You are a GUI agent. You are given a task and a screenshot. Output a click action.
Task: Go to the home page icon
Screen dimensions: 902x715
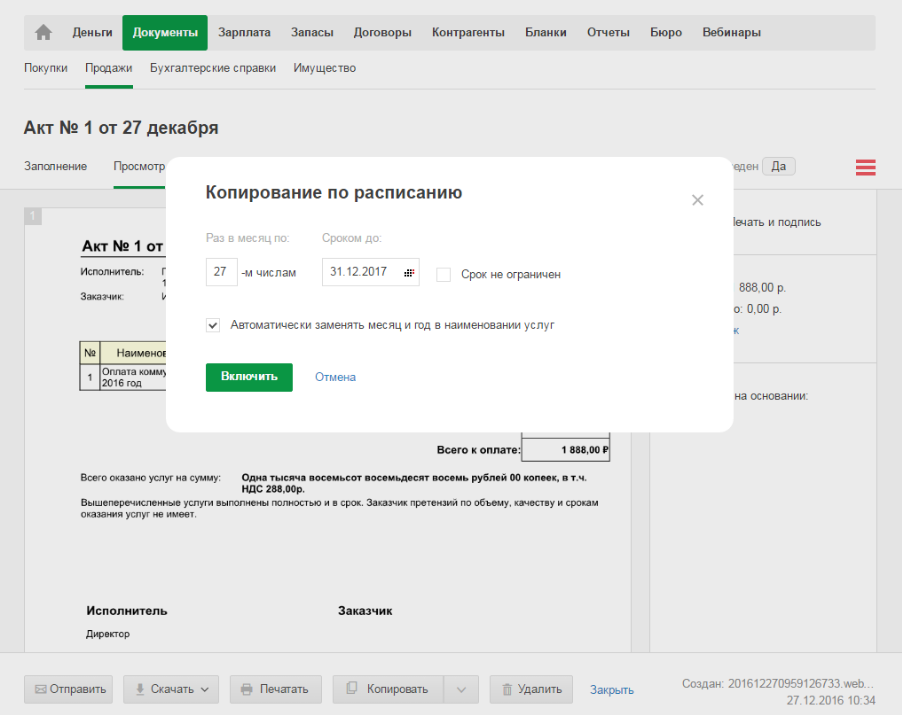coord(43,32)
